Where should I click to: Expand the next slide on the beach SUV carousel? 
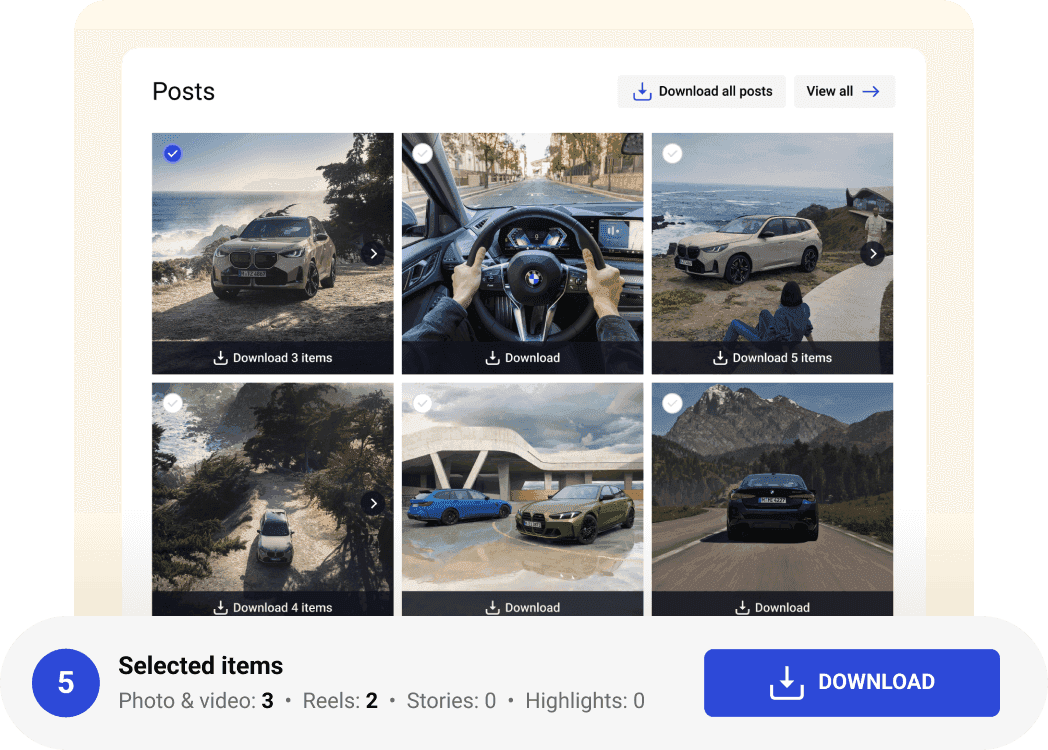(374, 253)
